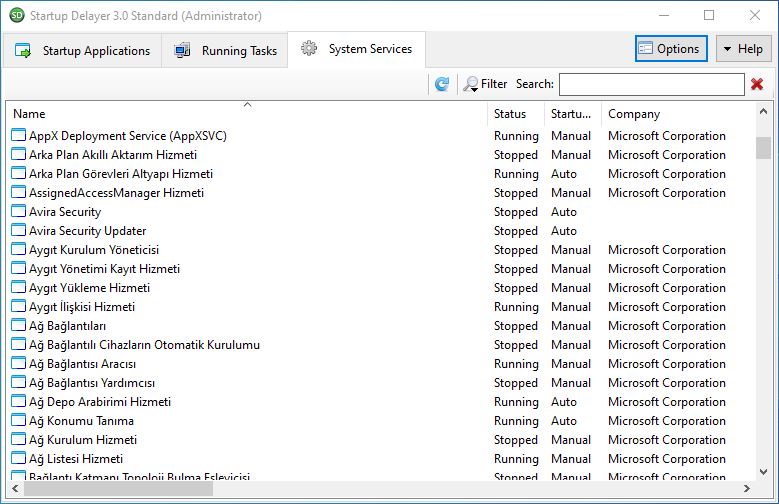Click Stopped status of Ağ Kurulum Hizmeti
The width and height of the screenshot is (779, 504).
point(516,440)
